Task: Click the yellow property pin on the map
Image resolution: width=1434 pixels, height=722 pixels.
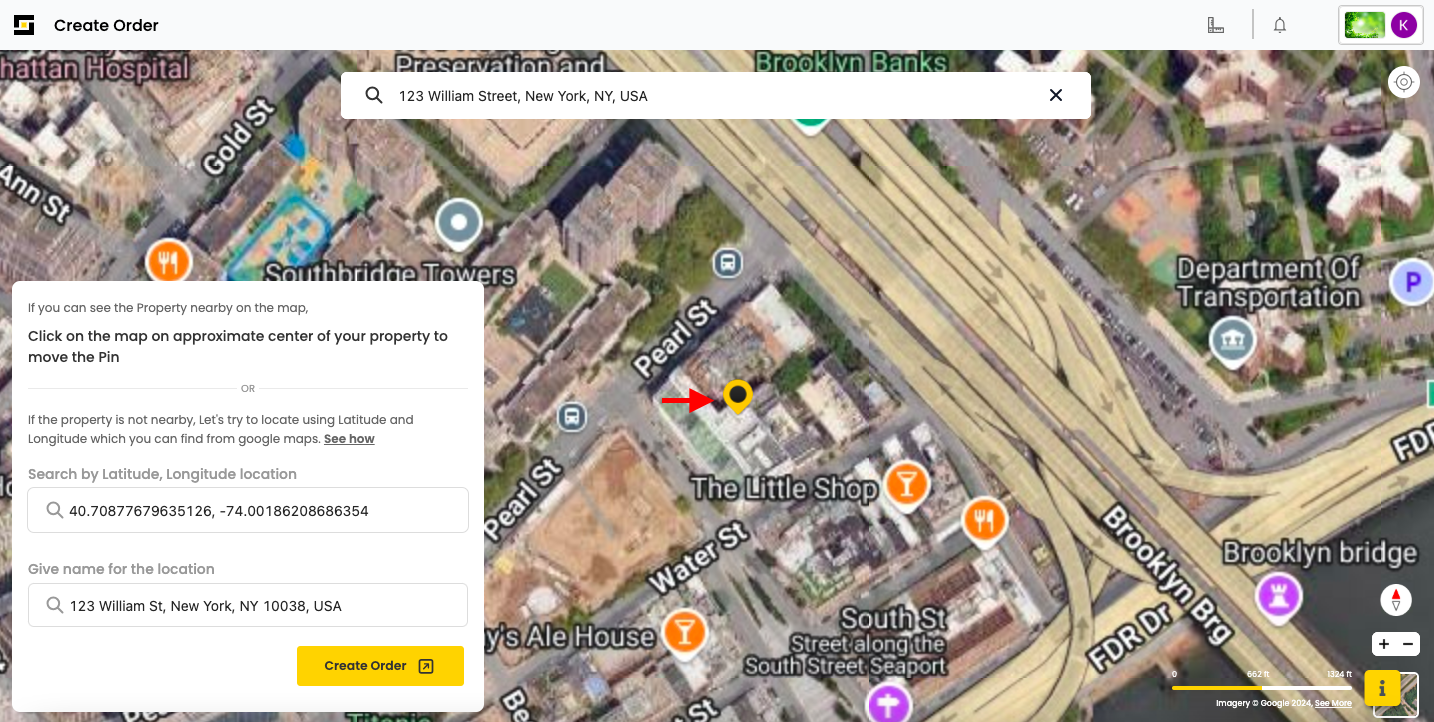Action: tap(738, 398)
